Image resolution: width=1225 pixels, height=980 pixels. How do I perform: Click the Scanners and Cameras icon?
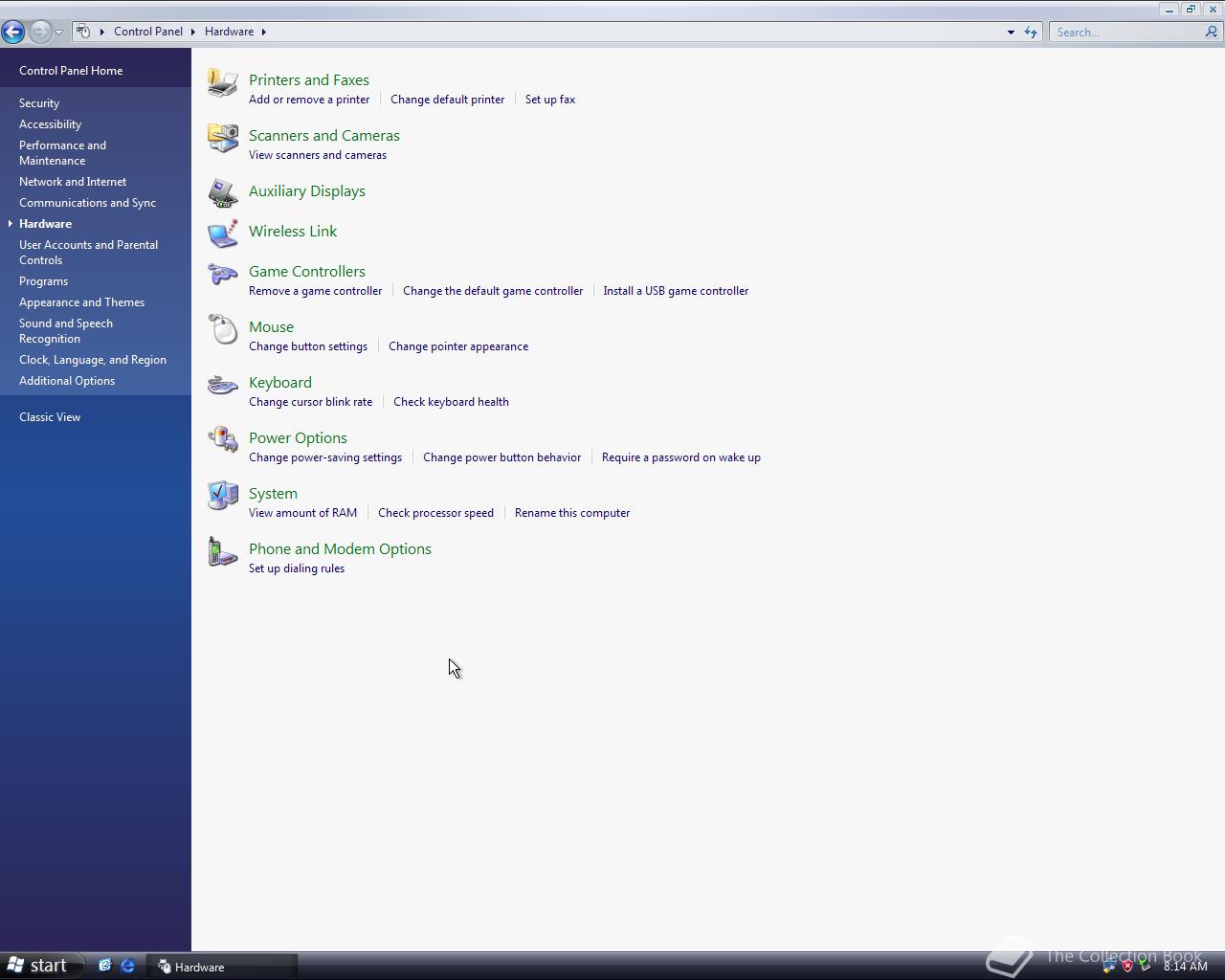pos(223,139)
